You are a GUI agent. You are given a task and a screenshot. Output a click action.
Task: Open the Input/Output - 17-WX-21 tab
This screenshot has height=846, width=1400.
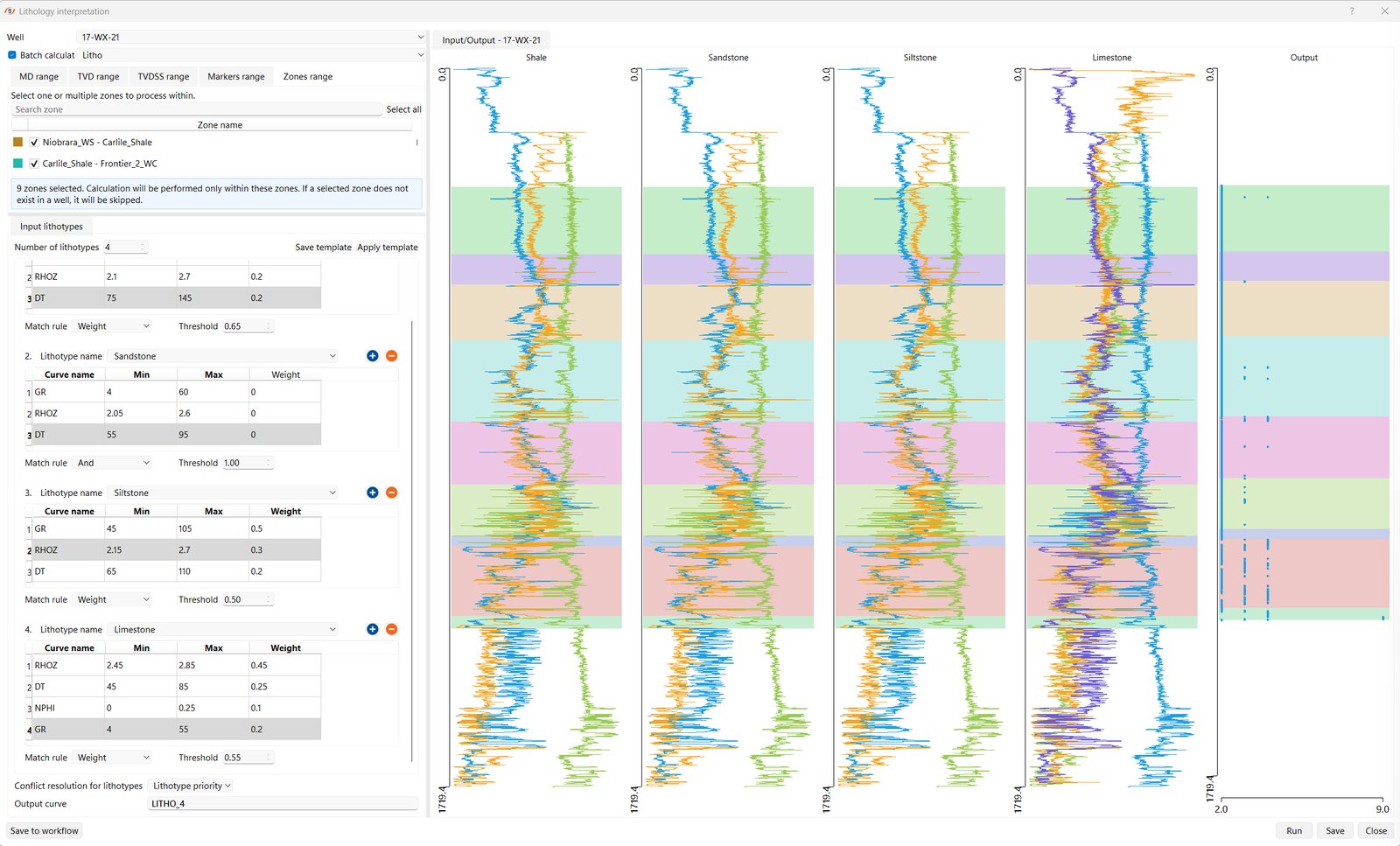(491, 40)
